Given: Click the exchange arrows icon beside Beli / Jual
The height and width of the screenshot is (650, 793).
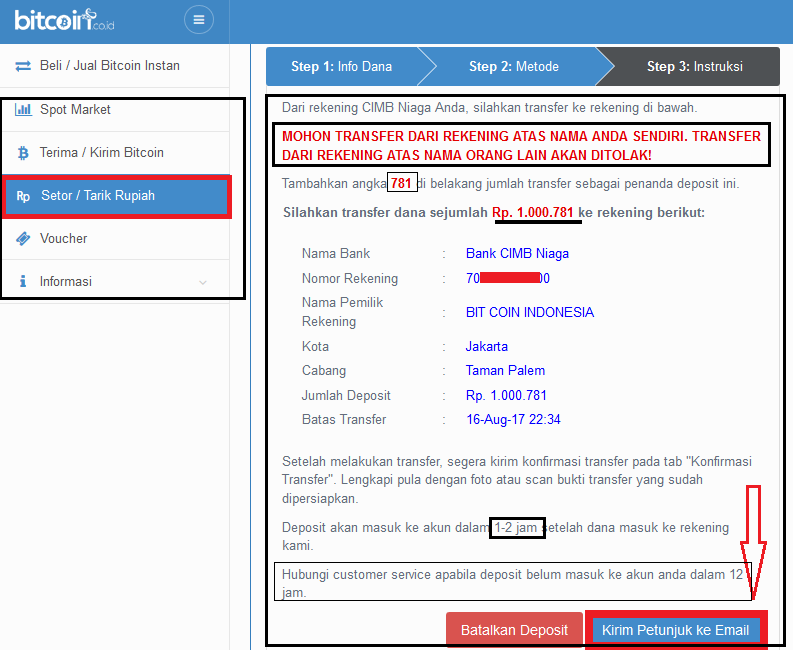Looking at the screenshot, I should click(23, 66).
